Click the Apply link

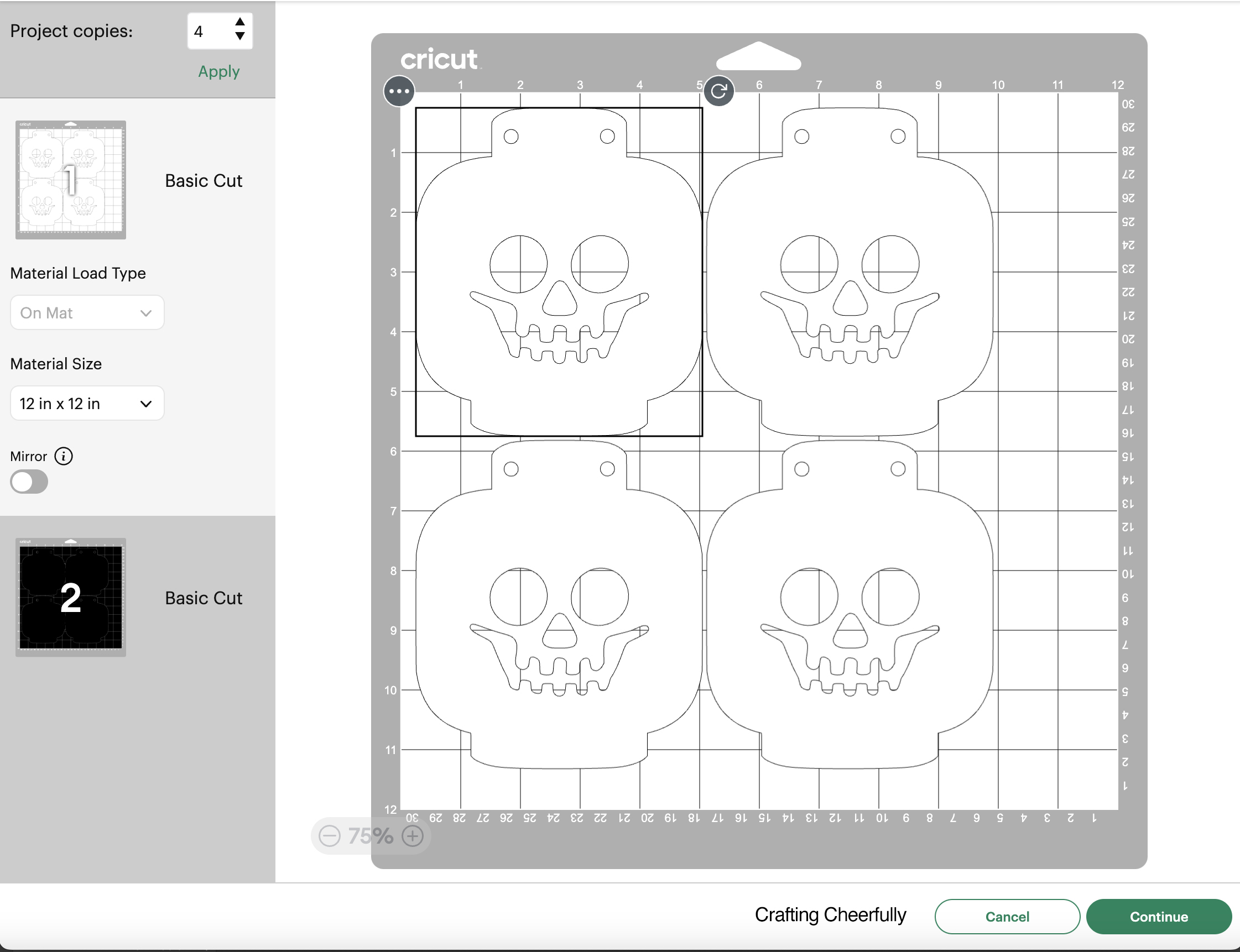tap(218, 71)
